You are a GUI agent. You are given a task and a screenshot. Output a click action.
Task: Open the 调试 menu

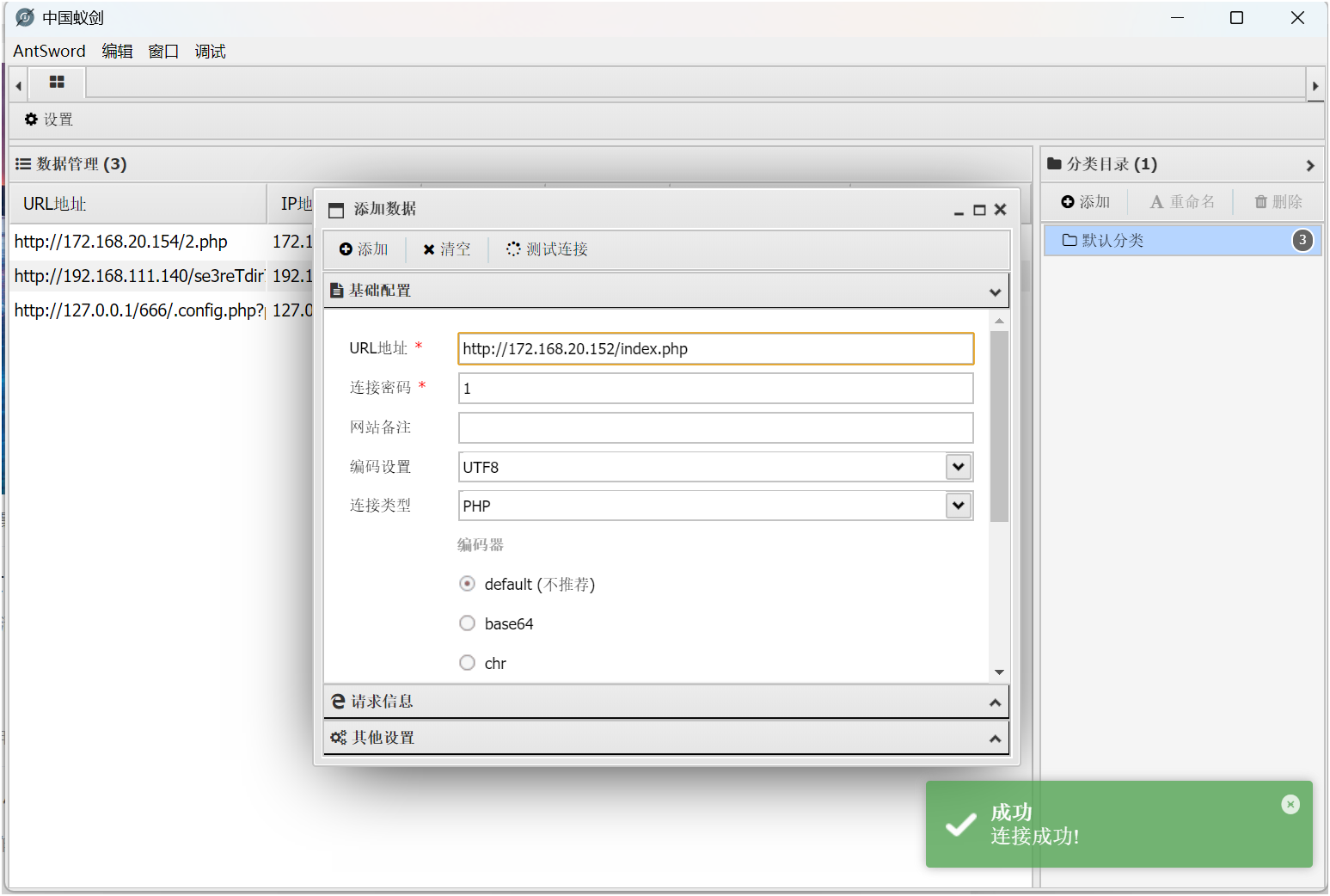(x=210, y=51)
